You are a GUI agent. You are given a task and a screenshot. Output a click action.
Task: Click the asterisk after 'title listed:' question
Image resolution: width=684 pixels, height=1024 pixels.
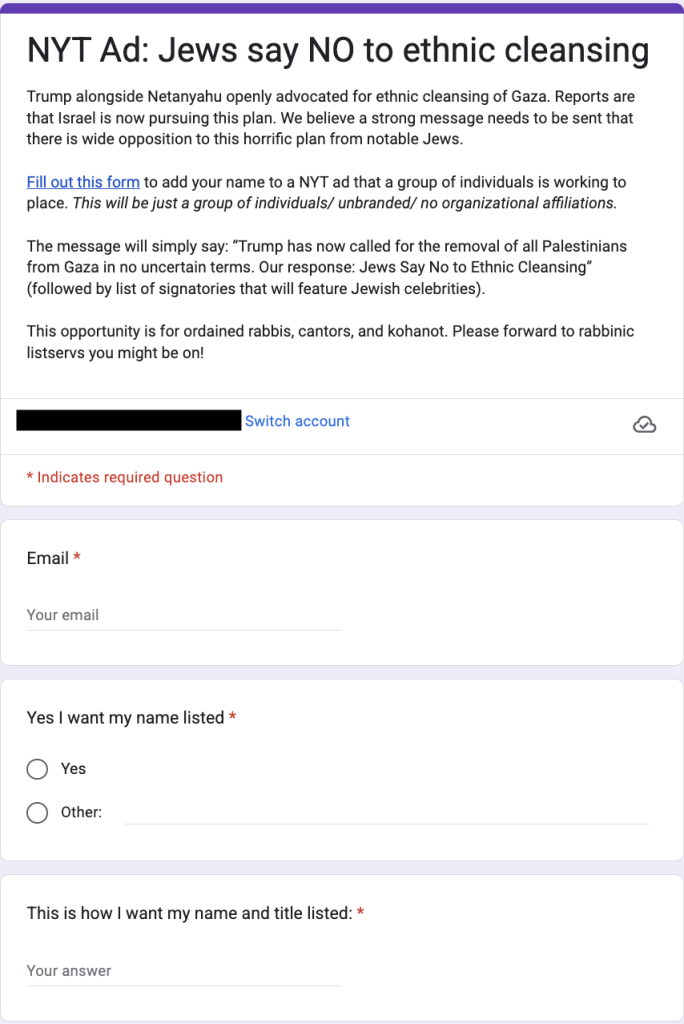click(361, 912)
